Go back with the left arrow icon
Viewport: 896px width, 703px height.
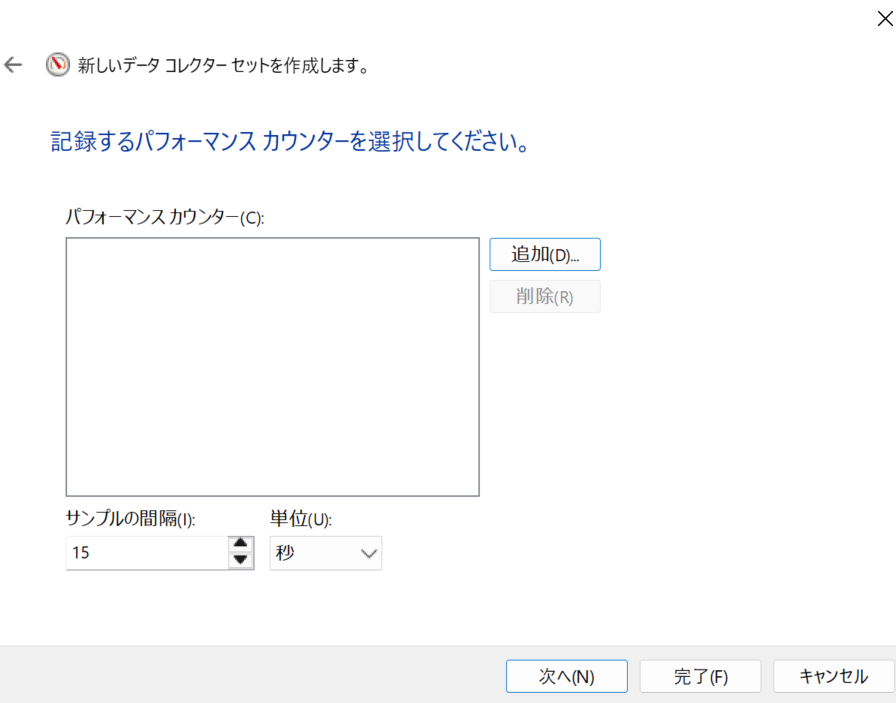pyautogui.click(x=13, y=65)
